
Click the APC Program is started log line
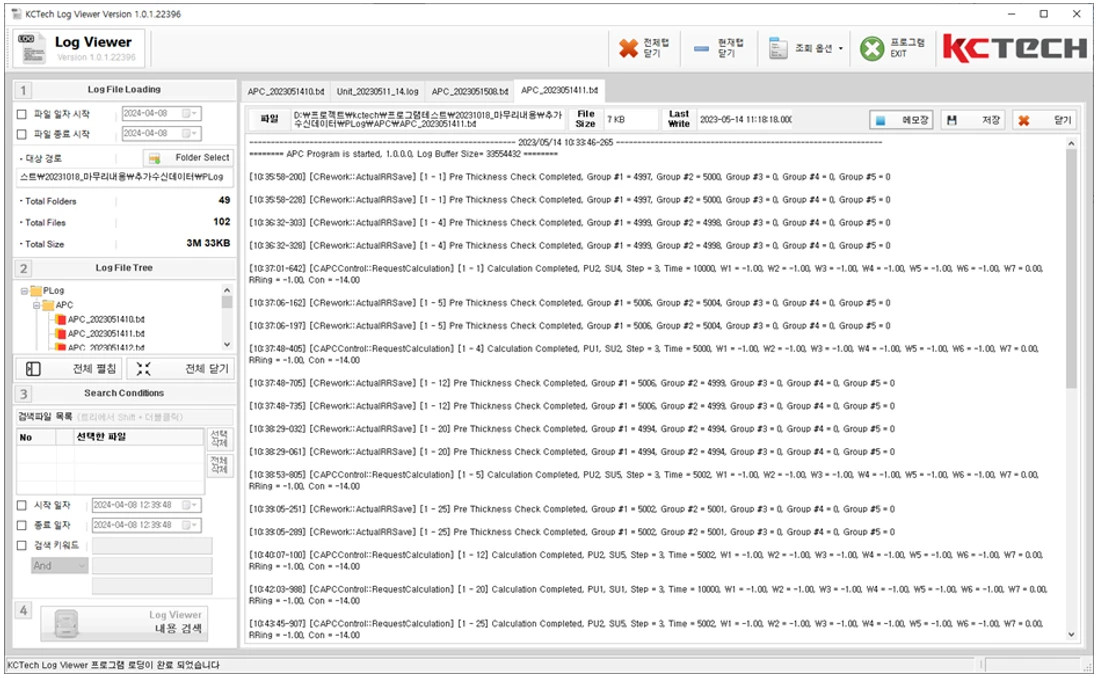point(403,154)
